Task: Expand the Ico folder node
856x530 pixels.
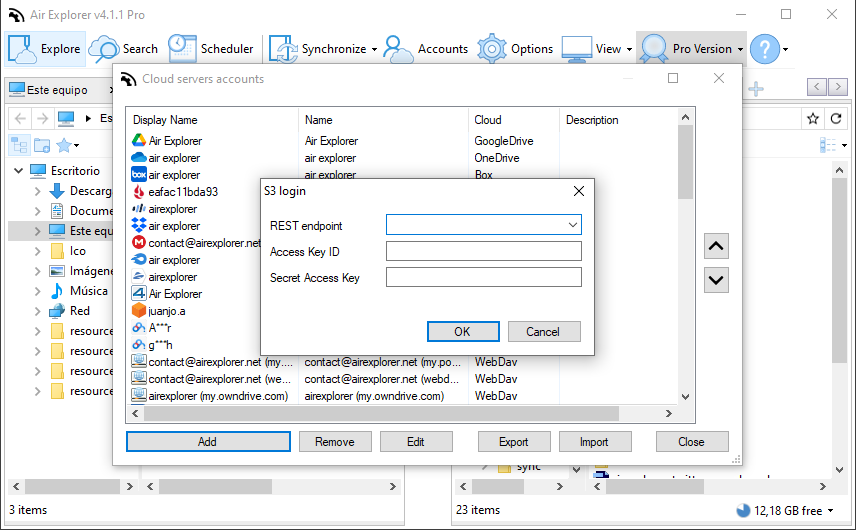Action: (x=38, y=251)
